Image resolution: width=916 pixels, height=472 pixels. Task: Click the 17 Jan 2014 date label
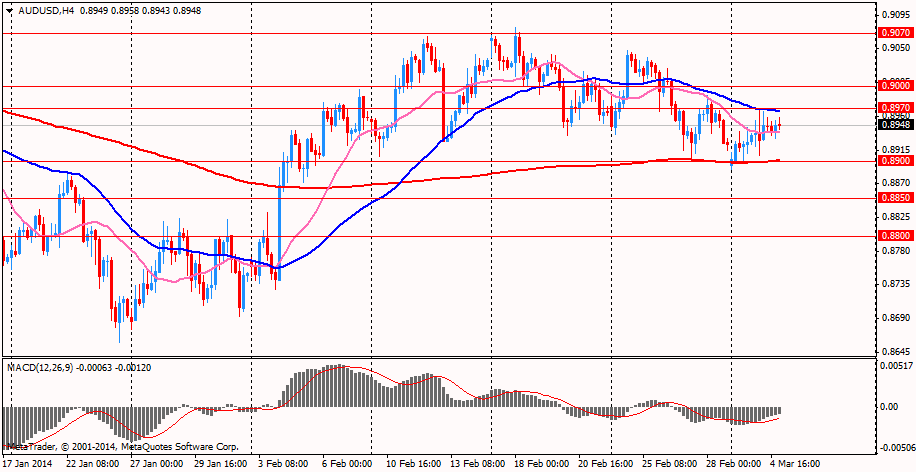coord(27,463)
